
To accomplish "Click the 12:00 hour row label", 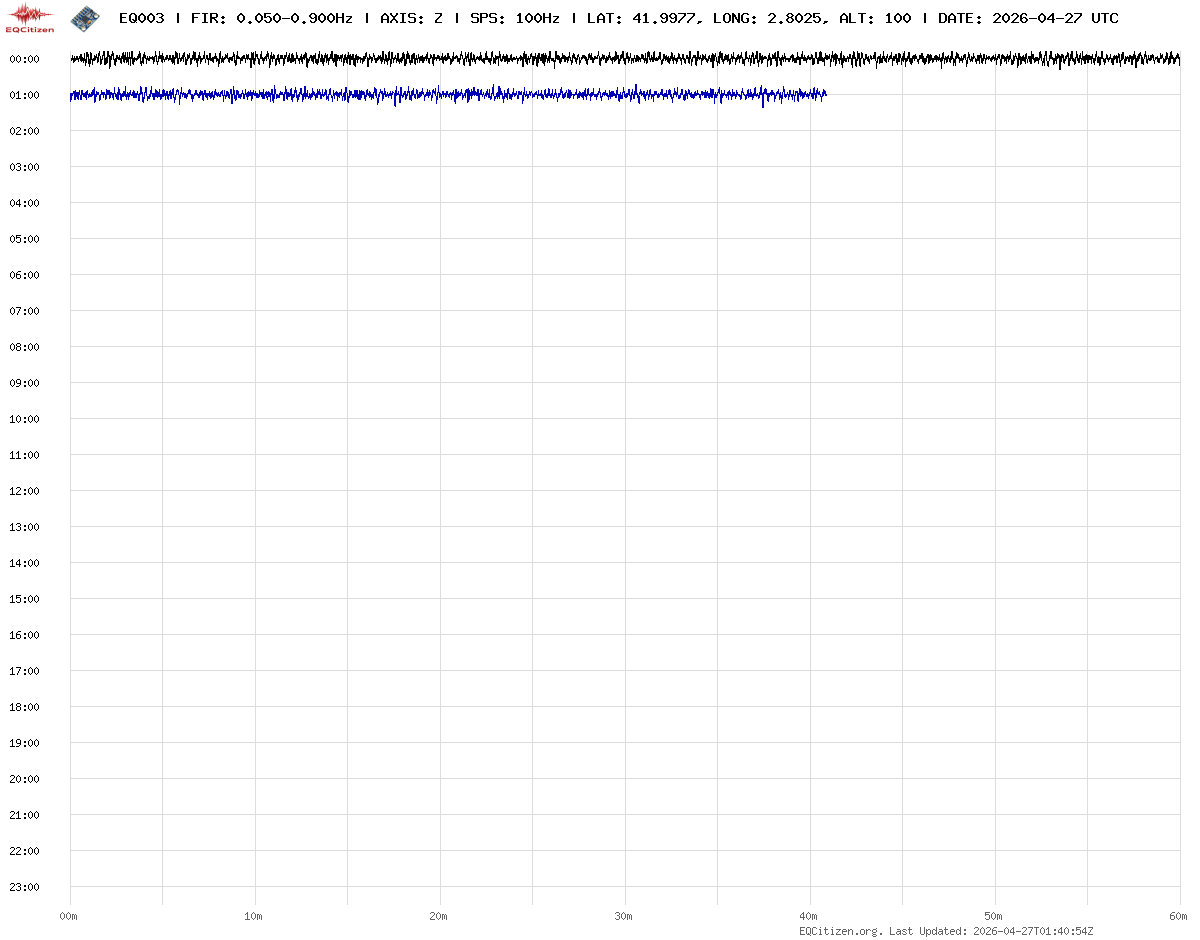I will [x=24, y=491].
